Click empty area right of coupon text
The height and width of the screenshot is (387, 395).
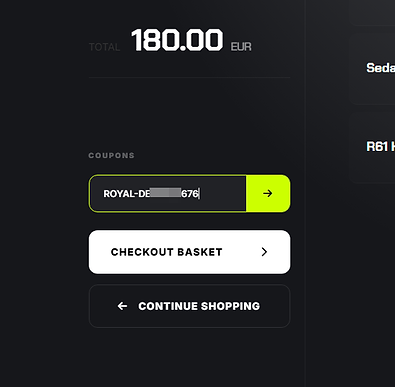tap(223, 193)
